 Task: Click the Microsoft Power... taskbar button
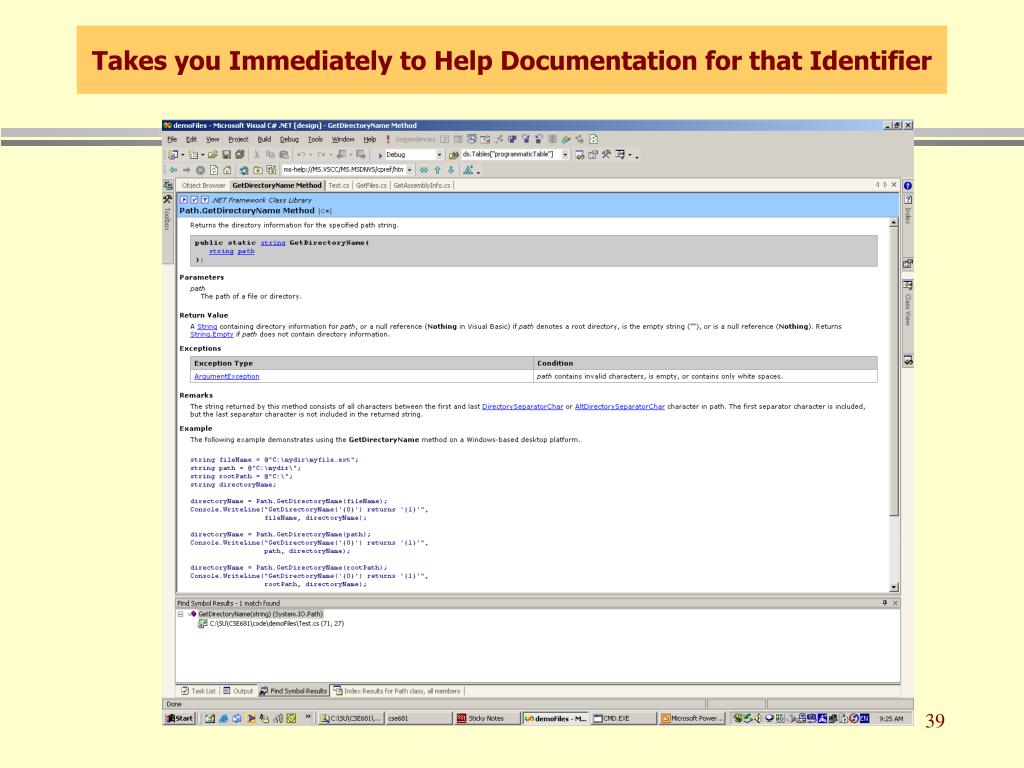(692, 718)
